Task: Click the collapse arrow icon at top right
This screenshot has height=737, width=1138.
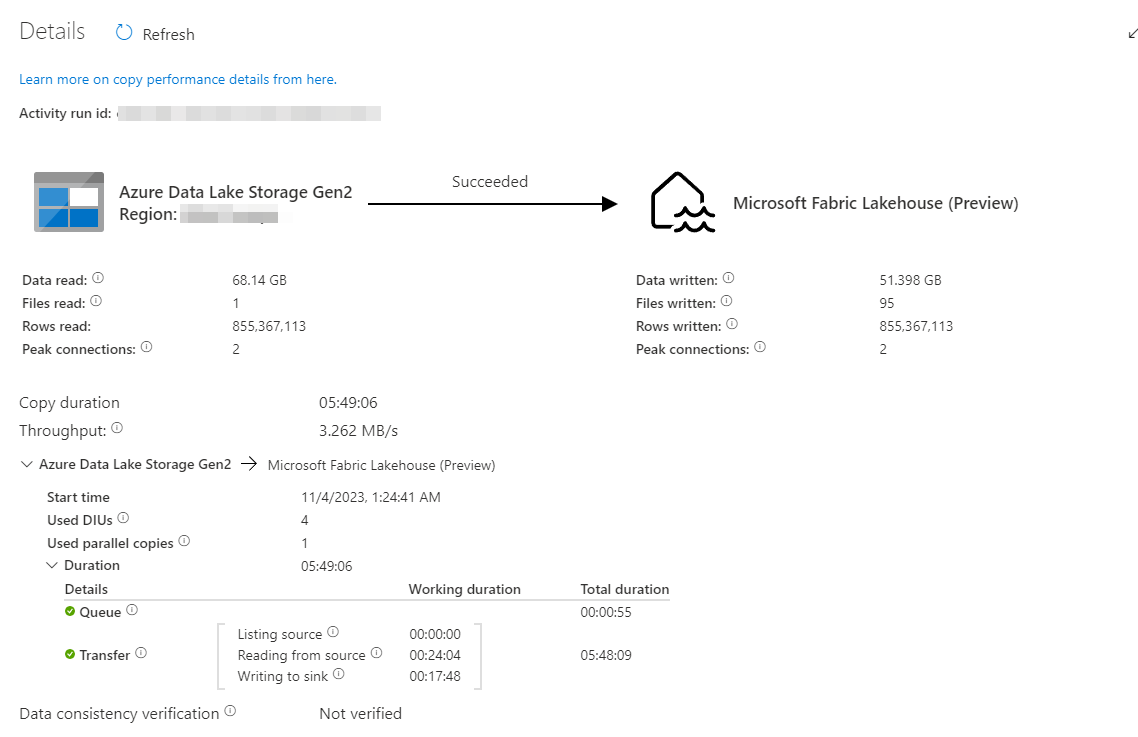Action: tap(1132, 33)
